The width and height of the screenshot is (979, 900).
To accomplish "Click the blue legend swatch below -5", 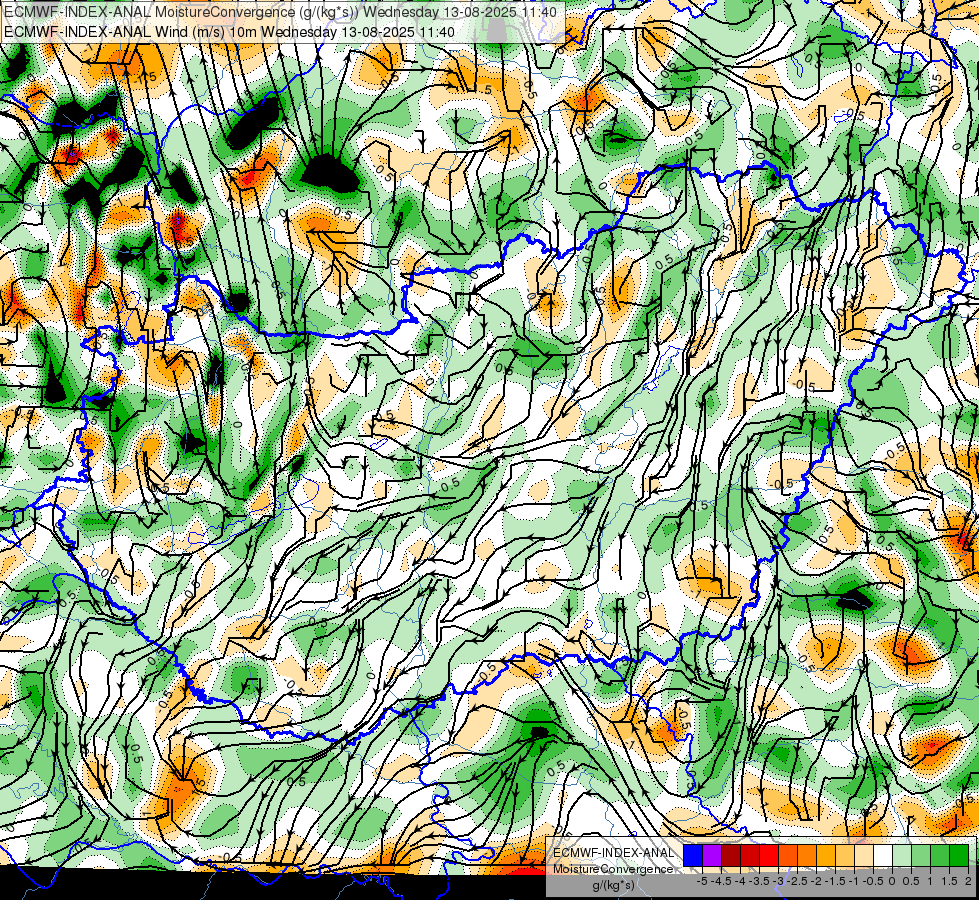I will pyautogui.click(x=692, y=855).
